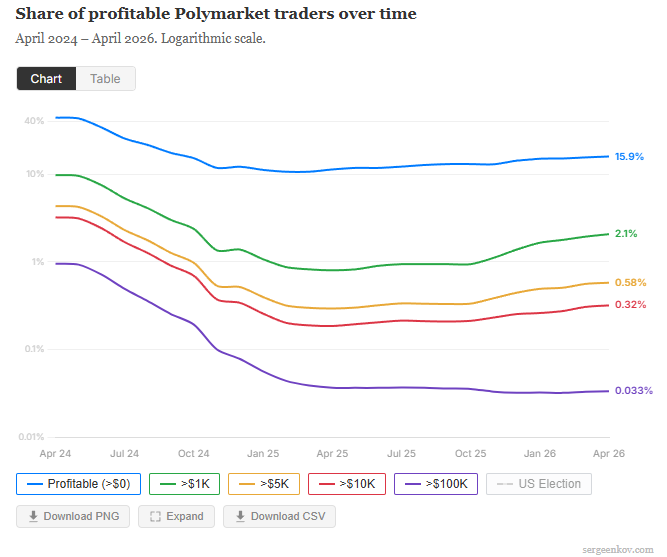The height and width of the screenshot is (557, 667).
Task: Click the 15.9% end-of-line data label
Action: click(x=629, y=157)
